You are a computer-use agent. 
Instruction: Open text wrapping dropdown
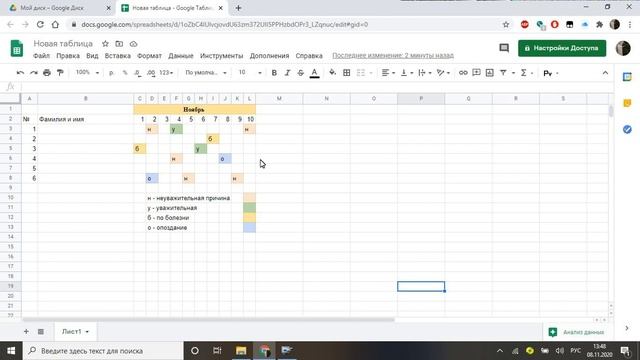coord(425,73)
